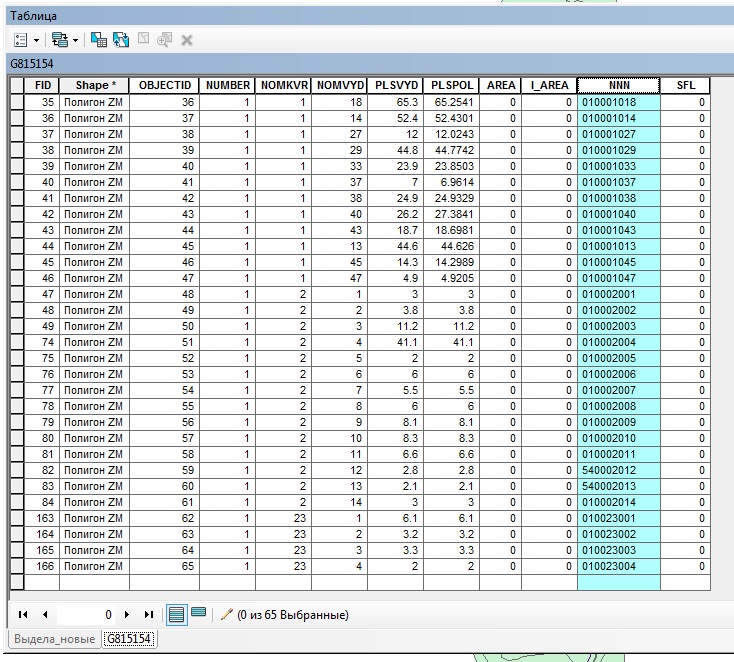Jump to last record using navigation arrow
Screen dimensions: 734x662
pos(148,615)
